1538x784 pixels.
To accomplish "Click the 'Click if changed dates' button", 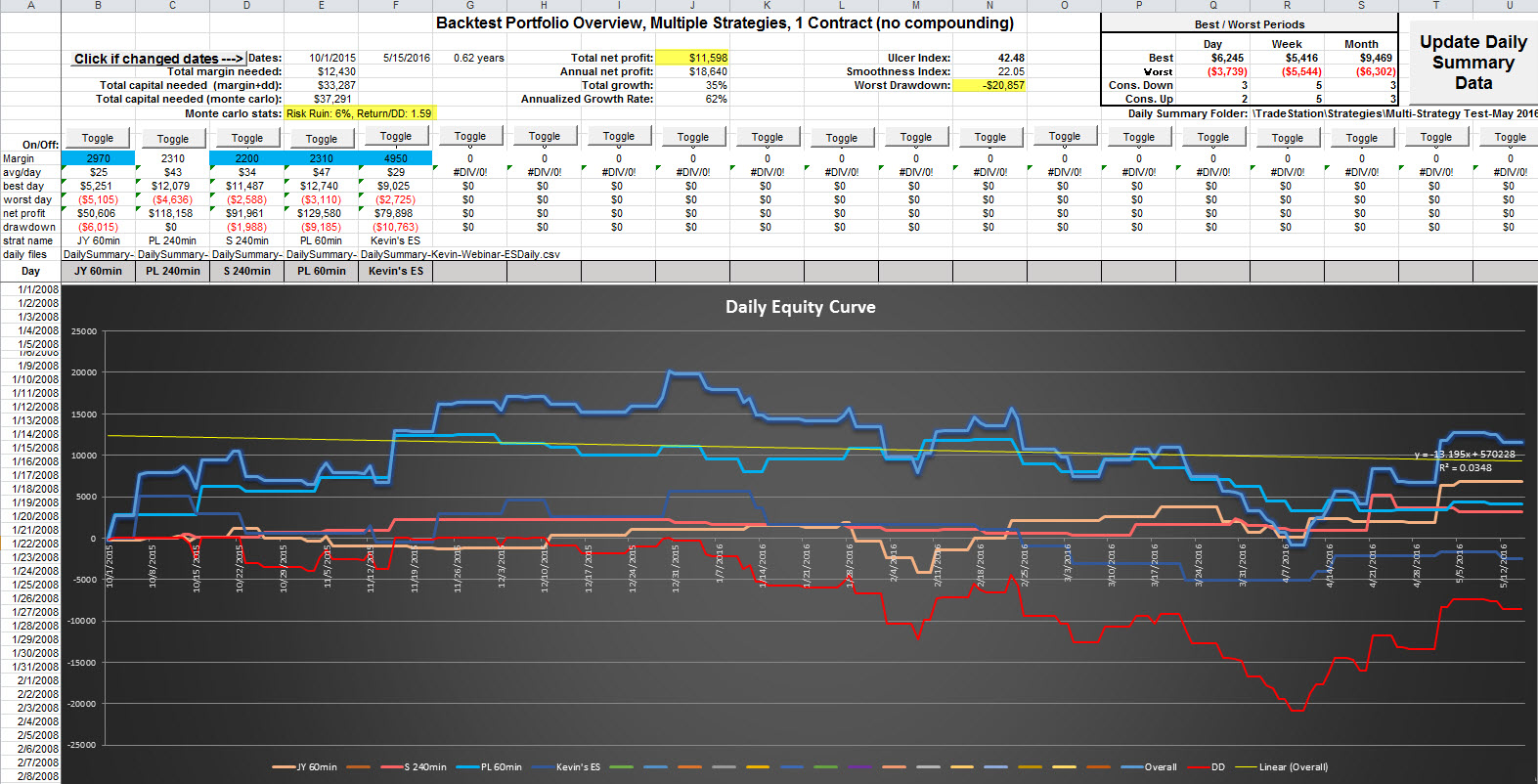I will pos(158,59).
